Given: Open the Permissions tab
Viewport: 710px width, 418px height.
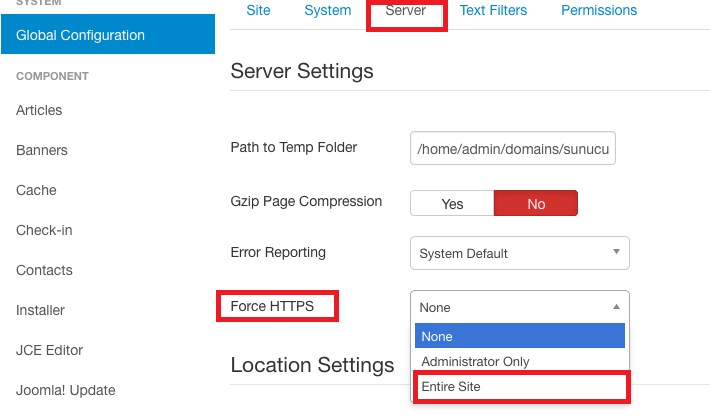Looking at the screenshot, I should [x=599, y=10].
